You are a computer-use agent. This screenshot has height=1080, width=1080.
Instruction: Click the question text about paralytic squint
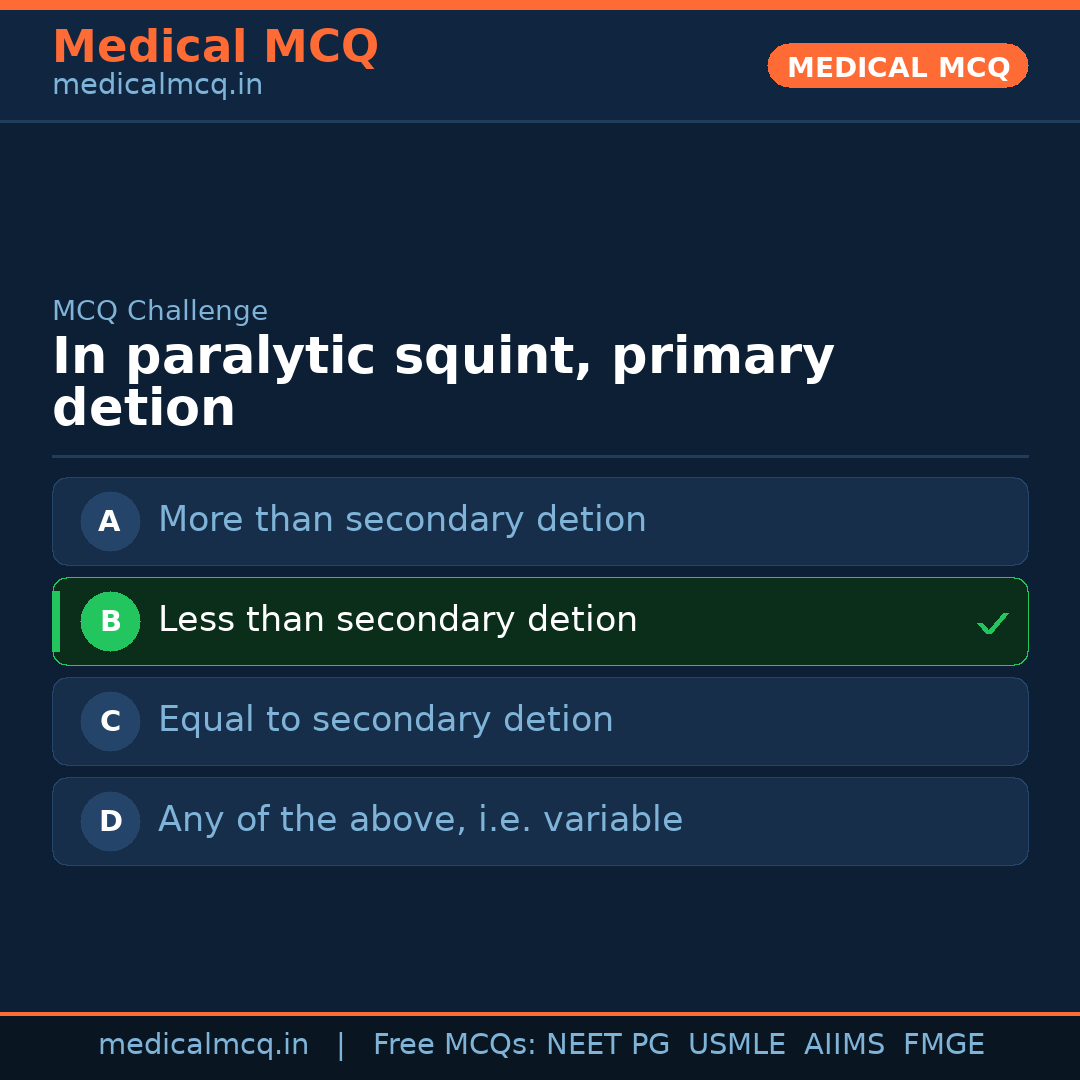coord(442,382)
